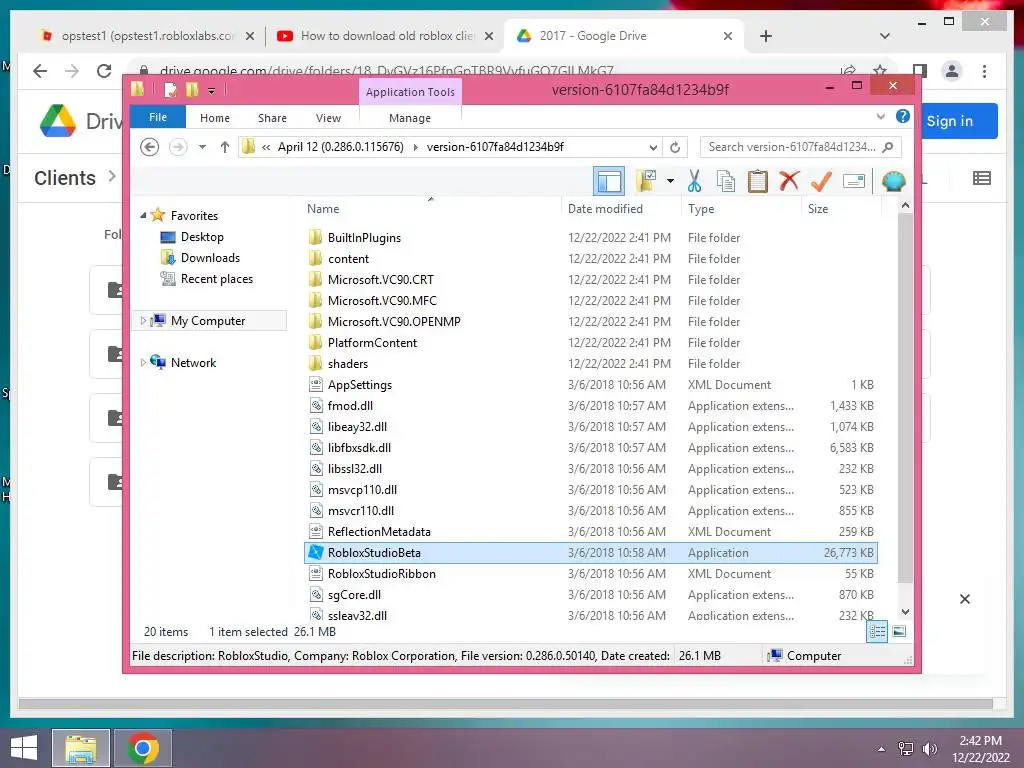
Task: Select the PlatformContent folder
Action: (372, 342)
